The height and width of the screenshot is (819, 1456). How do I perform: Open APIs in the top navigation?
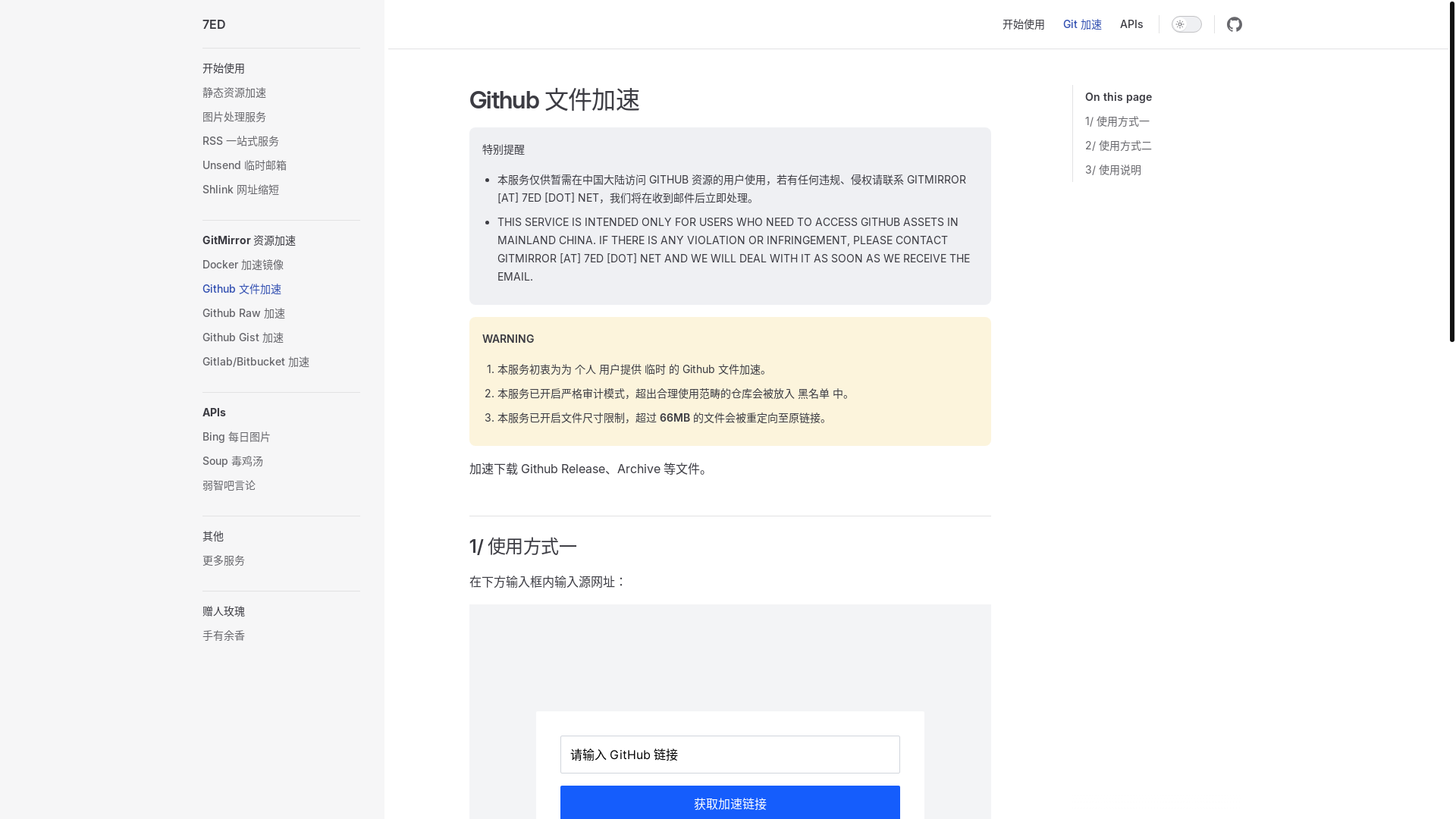[x=1131, y=24]
